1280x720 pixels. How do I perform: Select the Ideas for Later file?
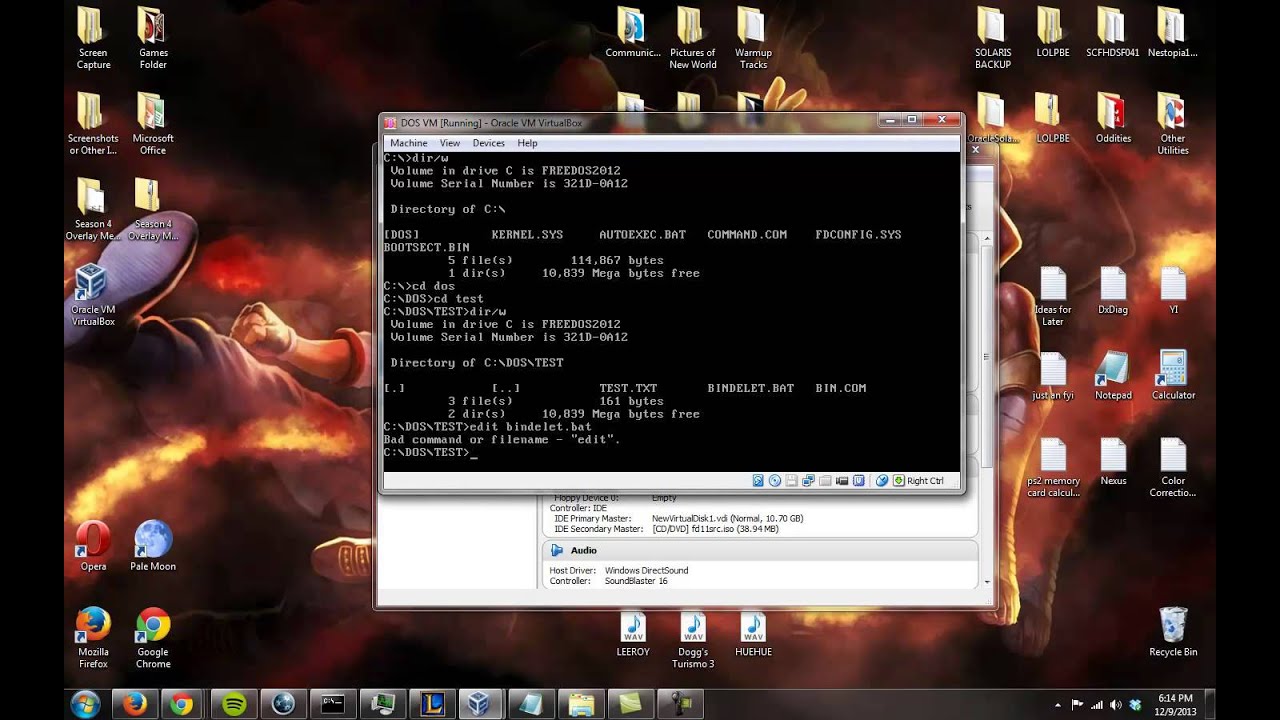tap(1053, 296)
